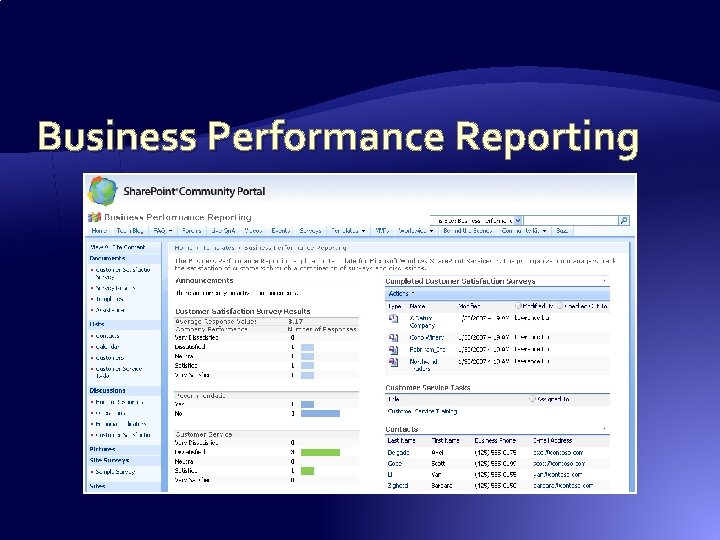Open the Buzz navigation tab
Image resolution: width=720 pixels, height=540 pixels.
coord(562,231)
